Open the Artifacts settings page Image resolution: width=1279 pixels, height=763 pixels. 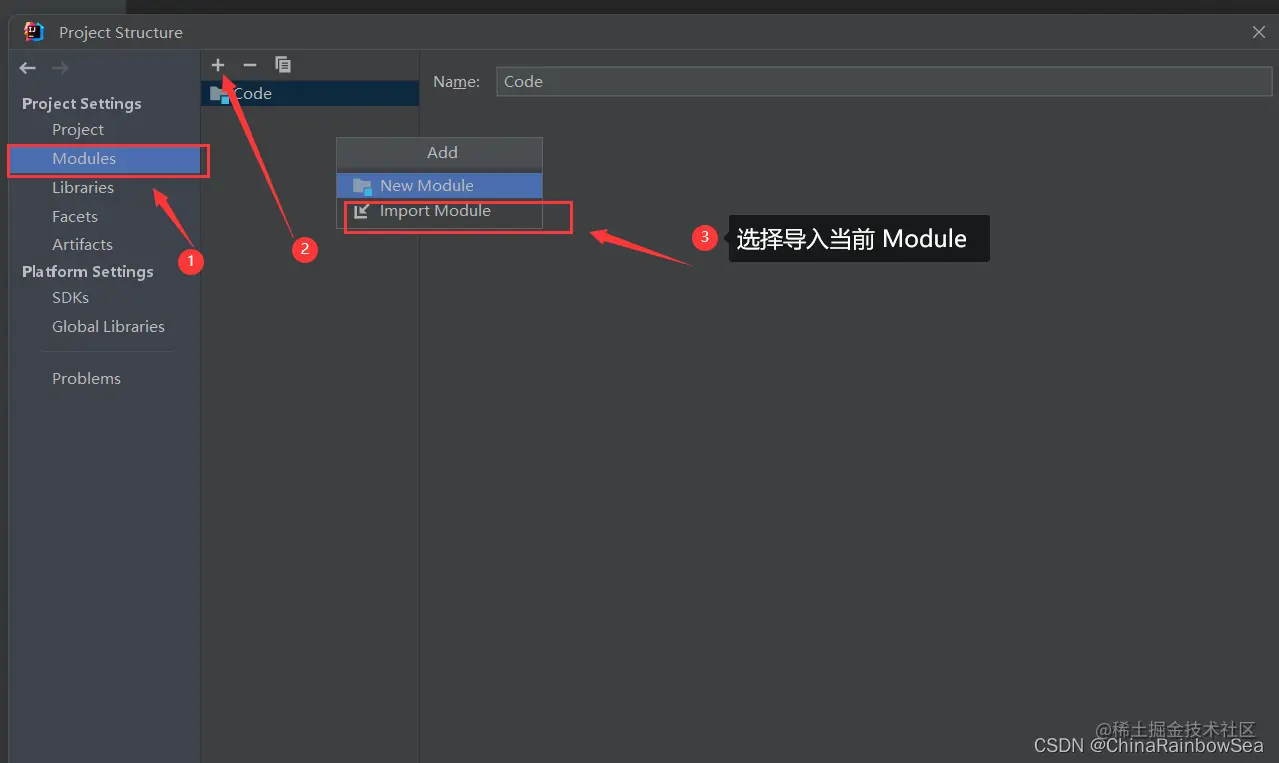coord(82,245)
